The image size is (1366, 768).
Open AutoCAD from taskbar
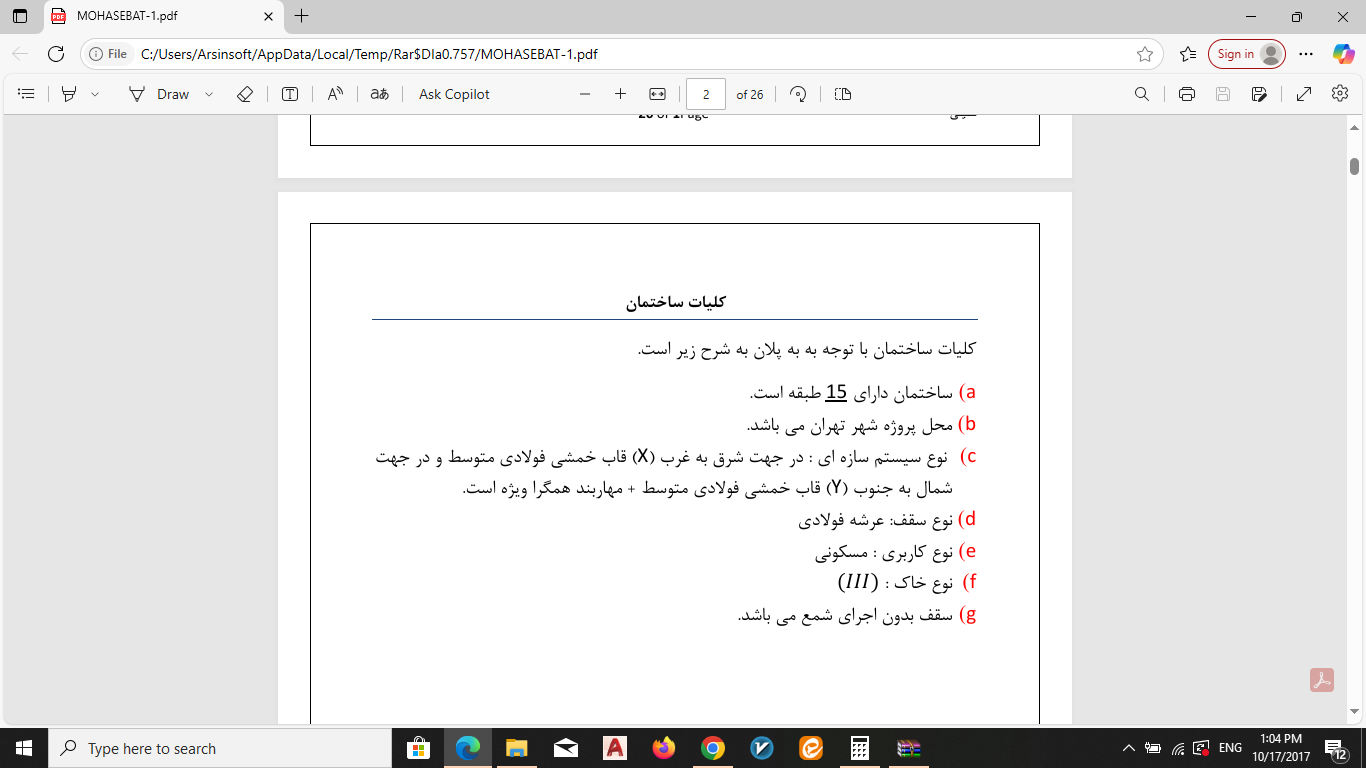pyautogui.click(x=614, y=748)
